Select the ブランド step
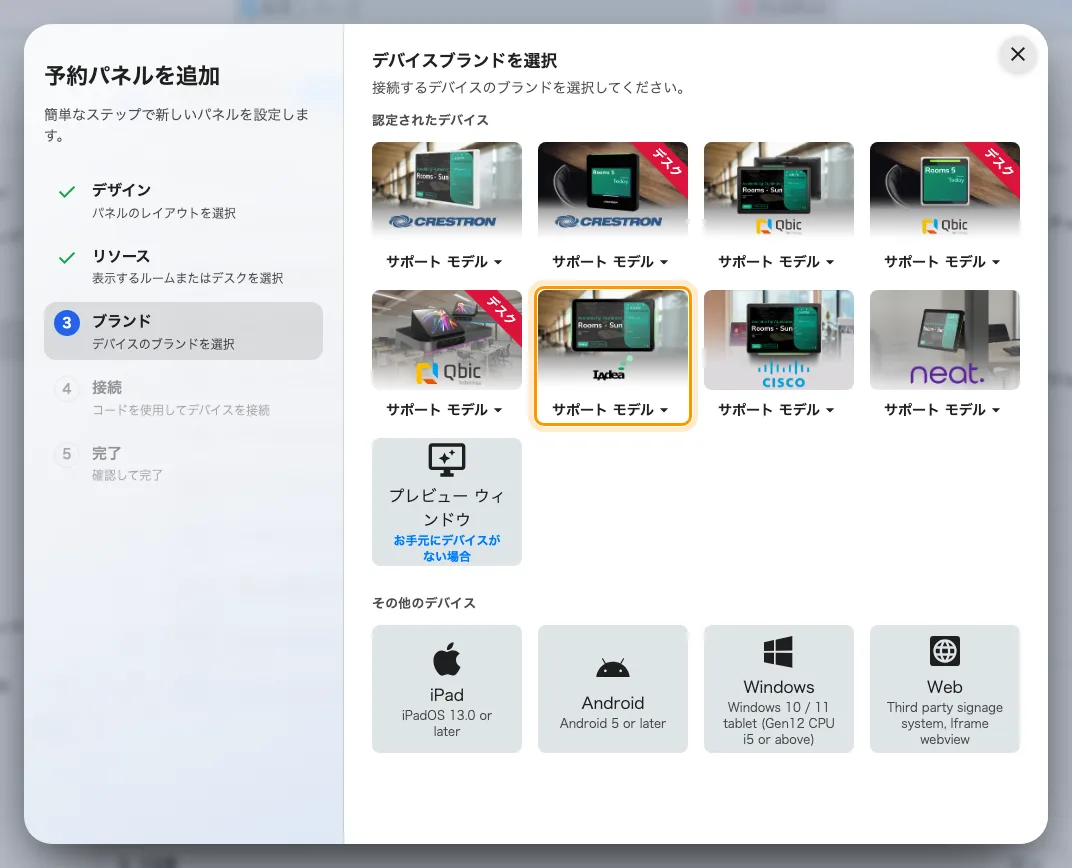The image size is (1072, 868). (x=183, y=331)
